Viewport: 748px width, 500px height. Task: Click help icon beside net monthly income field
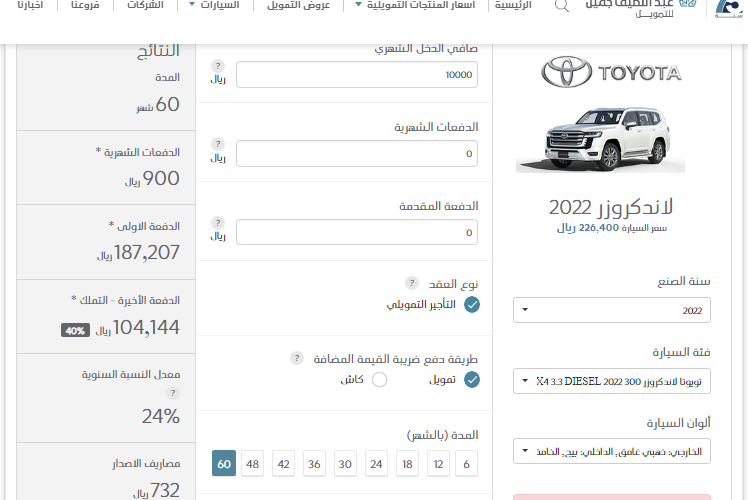[x=218, y=66]
